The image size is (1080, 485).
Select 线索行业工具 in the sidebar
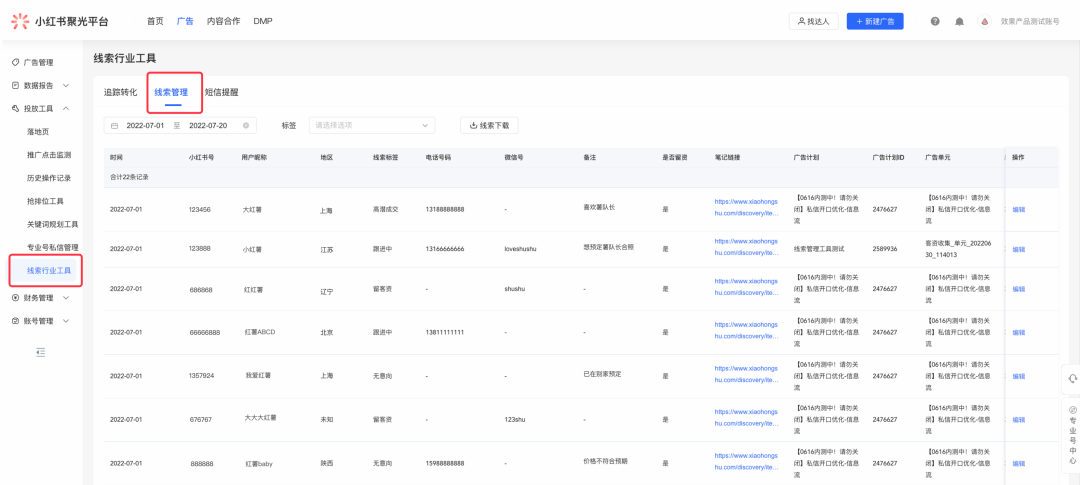[x=49, y=270]
